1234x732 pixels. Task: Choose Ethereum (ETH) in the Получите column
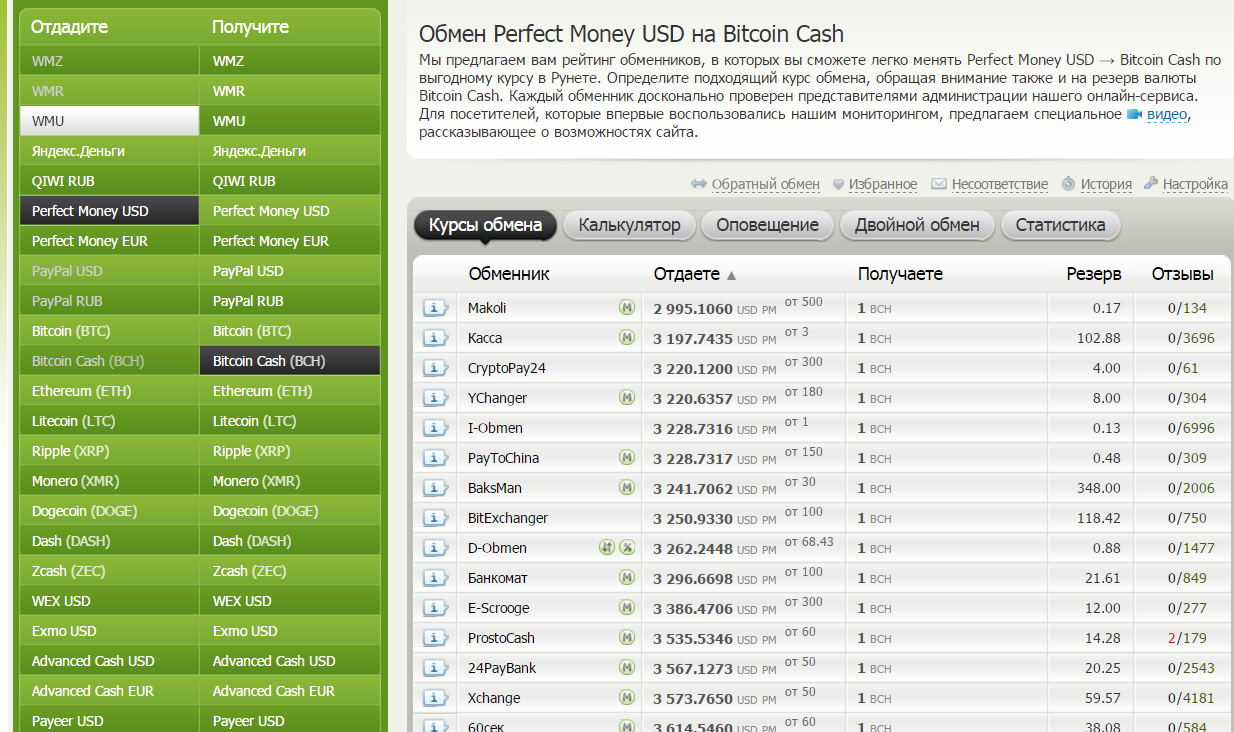click(x=262, y=391)
